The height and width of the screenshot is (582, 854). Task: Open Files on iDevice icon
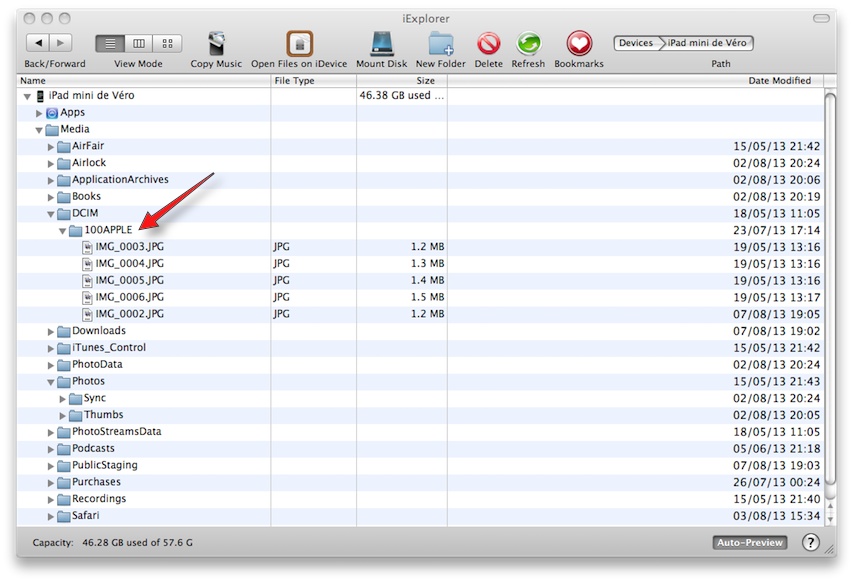299,44
